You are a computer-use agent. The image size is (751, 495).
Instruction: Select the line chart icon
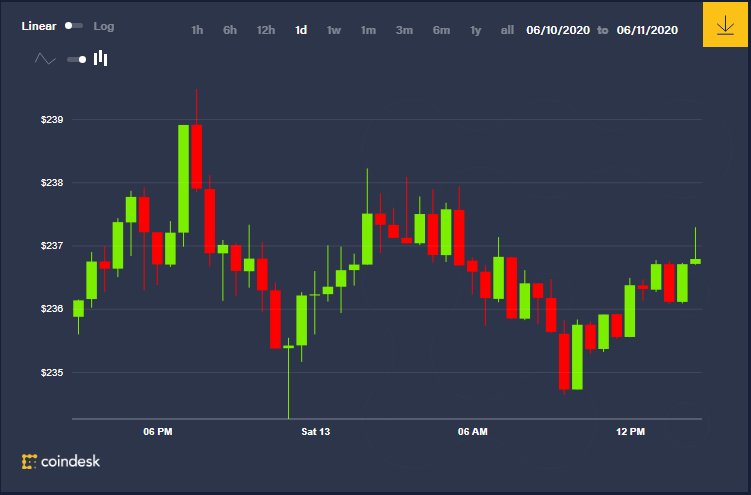click(46, 59)
